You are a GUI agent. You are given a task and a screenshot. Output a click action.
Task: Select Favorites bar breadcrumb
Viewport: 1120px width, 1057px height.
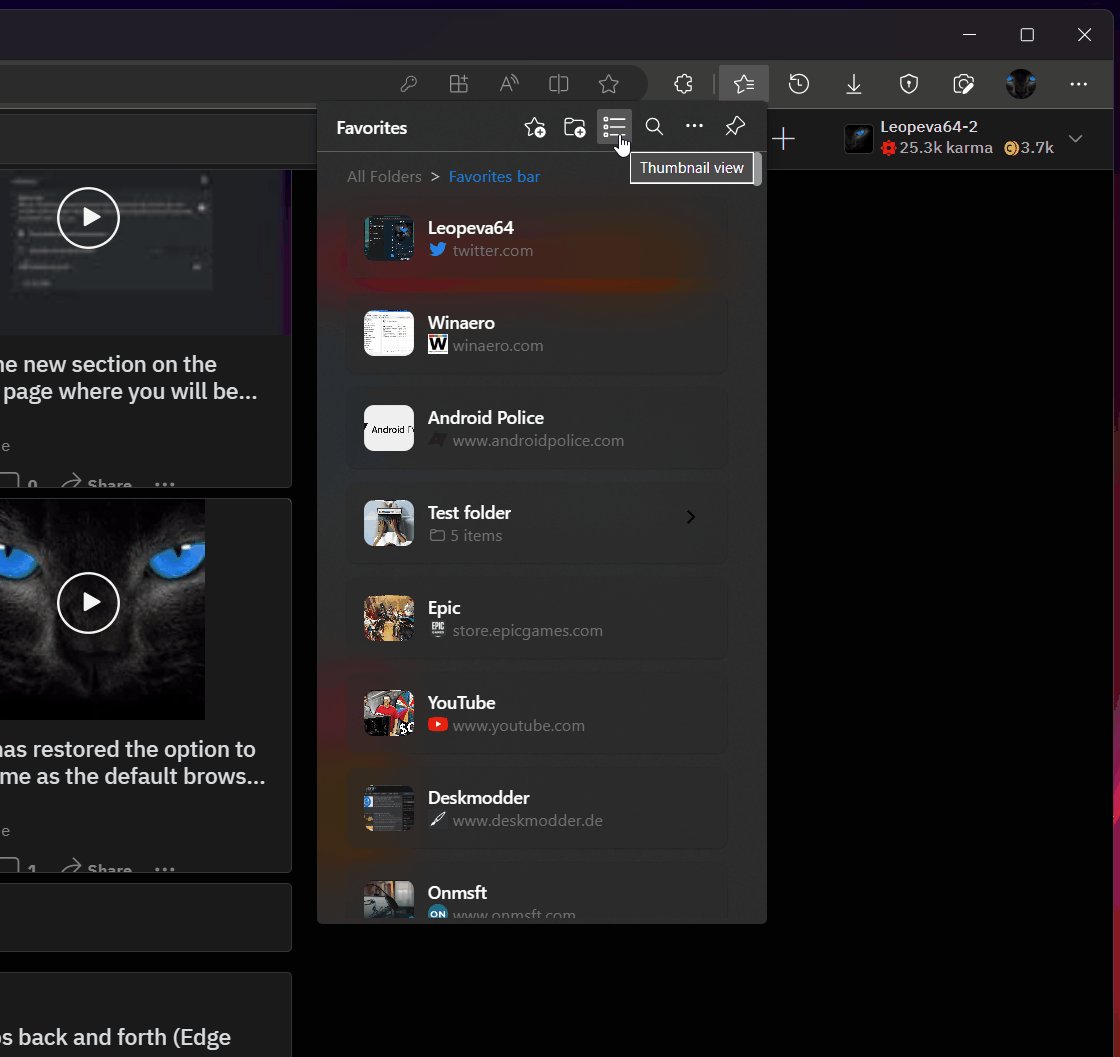click(x=494, y=176)
